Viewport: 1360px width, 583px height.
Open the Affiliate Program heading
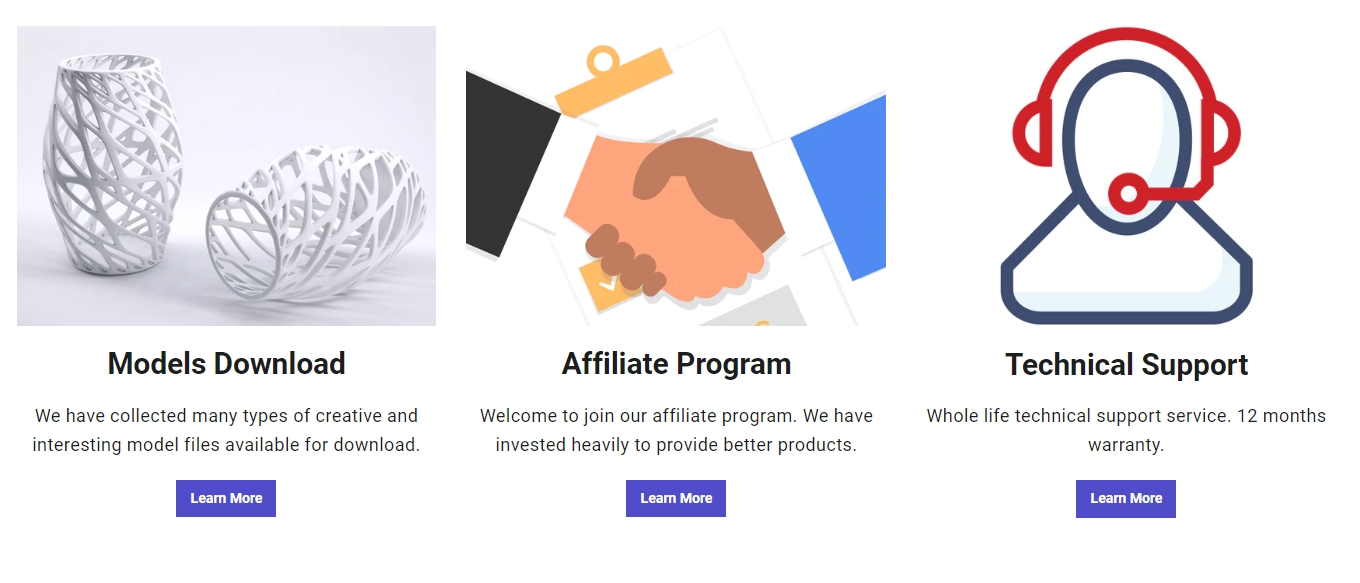[x=676, y=364]
